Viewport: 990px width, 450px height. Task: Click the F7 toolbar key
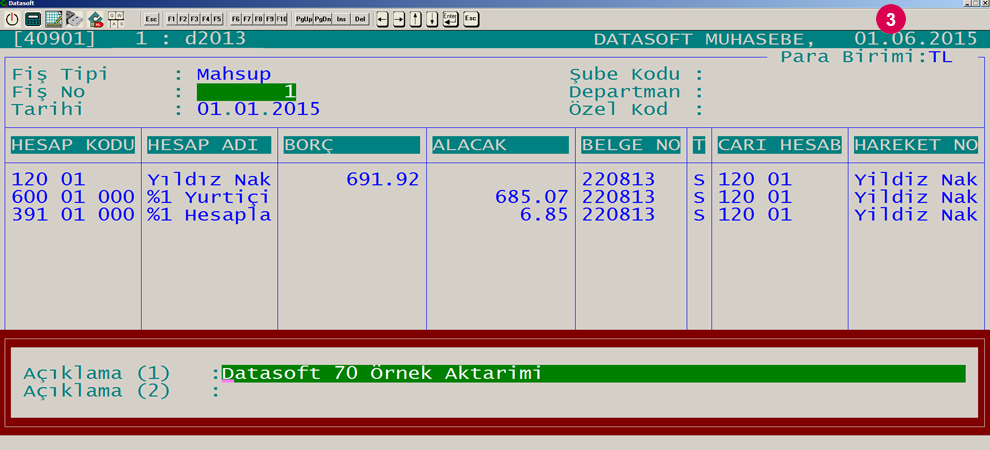click(x=247, y=19)
